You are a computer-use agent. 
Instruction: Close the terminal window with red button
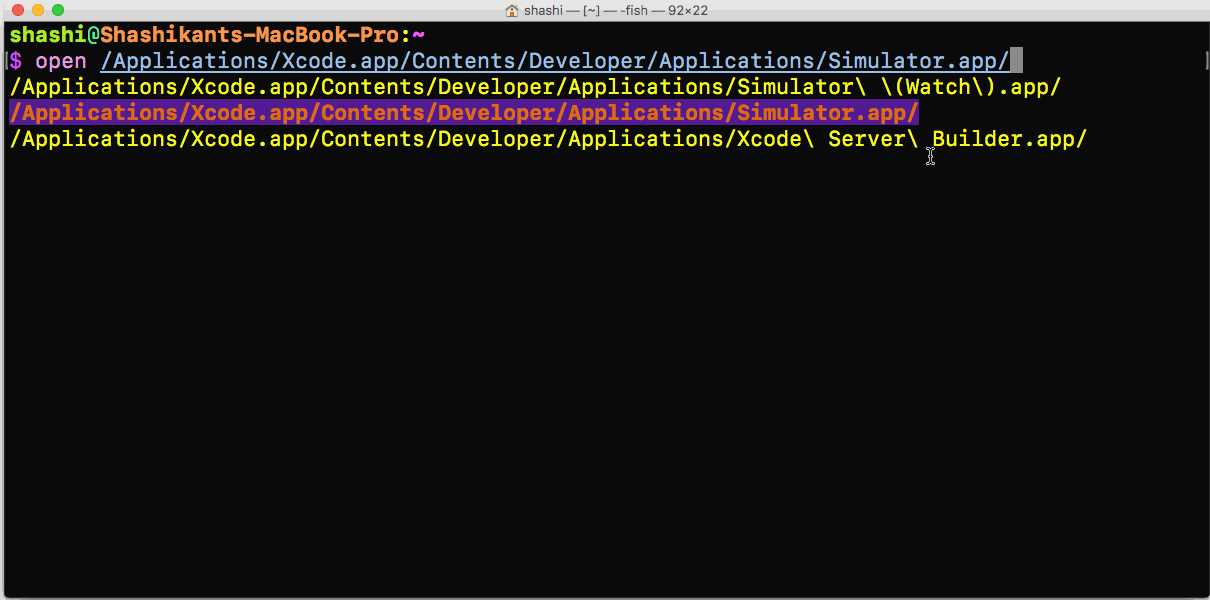[17, 10]
